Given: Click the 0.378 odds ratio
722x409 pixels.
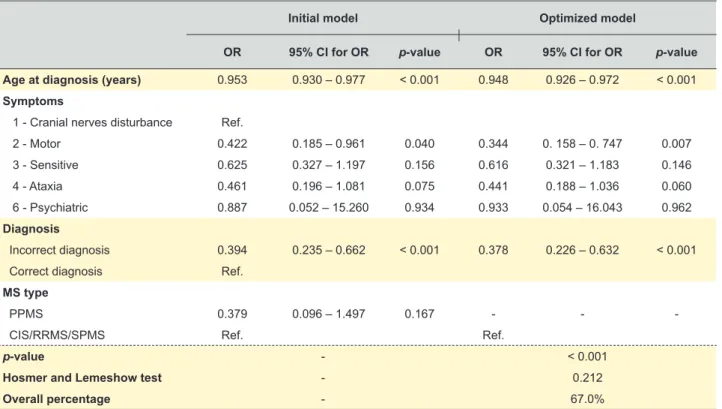Looking at the screenshot, I should point(493,250).
